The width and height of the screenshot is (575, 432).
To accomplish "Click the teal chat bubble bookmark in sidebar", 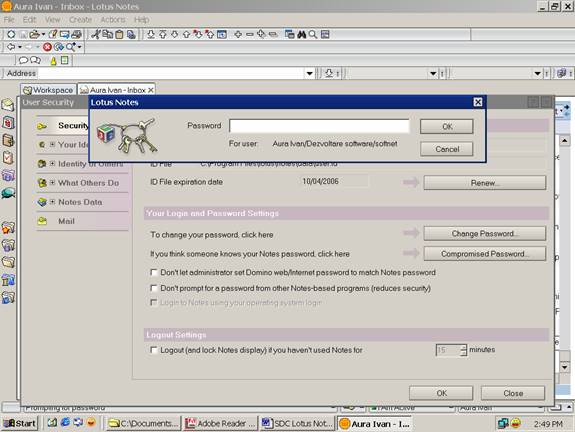I will [x=8, y=193].
